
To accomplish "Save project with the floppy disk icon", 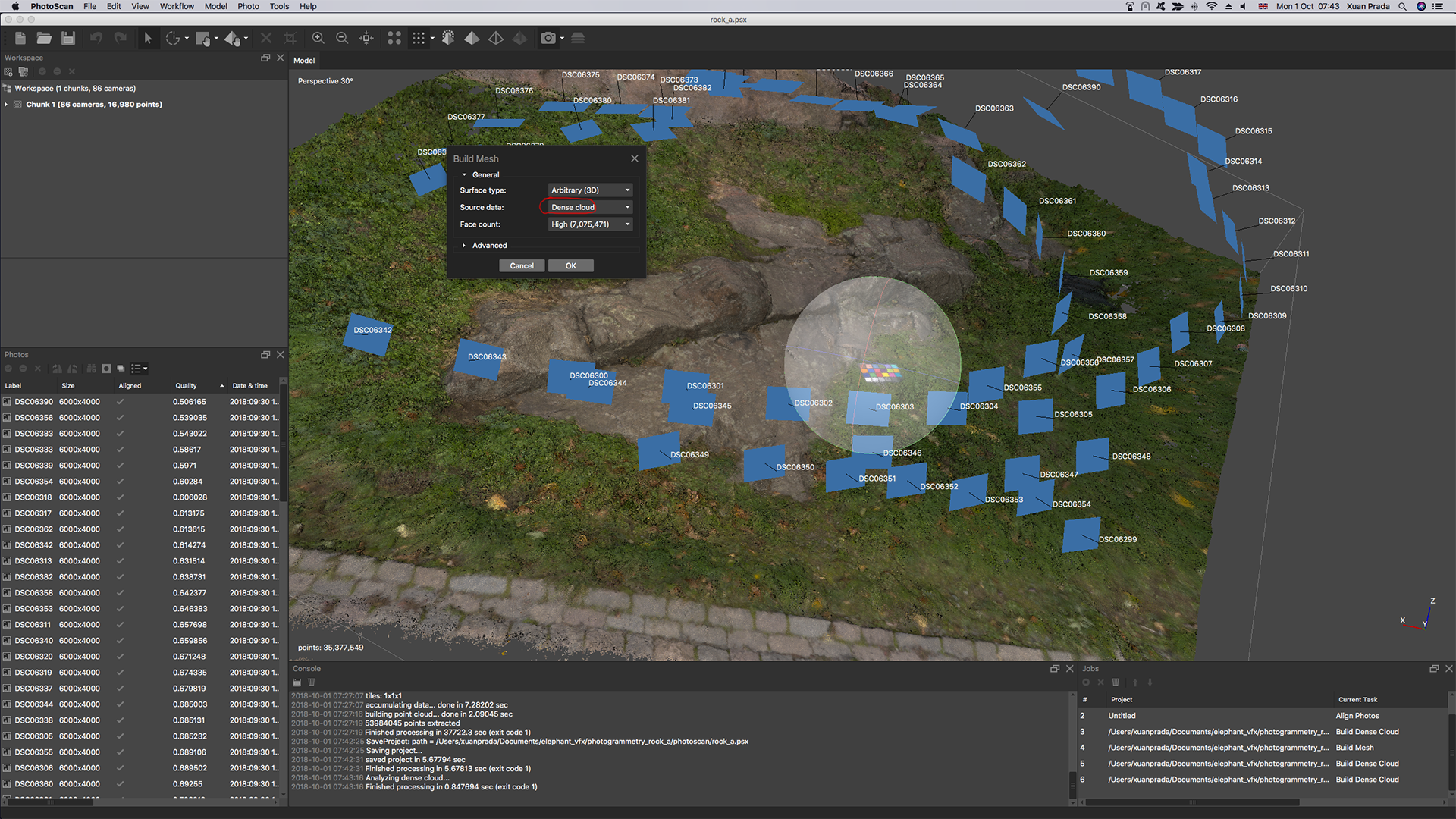I will [x=68, y=38].
